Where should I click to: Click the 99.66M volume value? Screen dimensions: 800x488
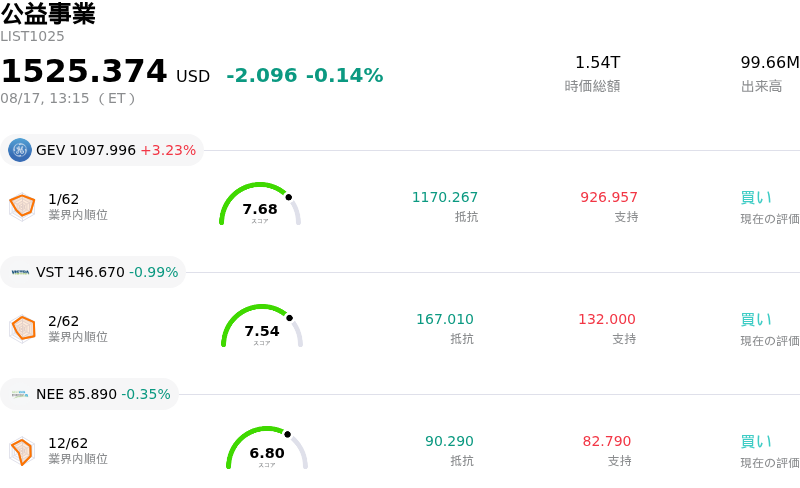click(770, 62)
